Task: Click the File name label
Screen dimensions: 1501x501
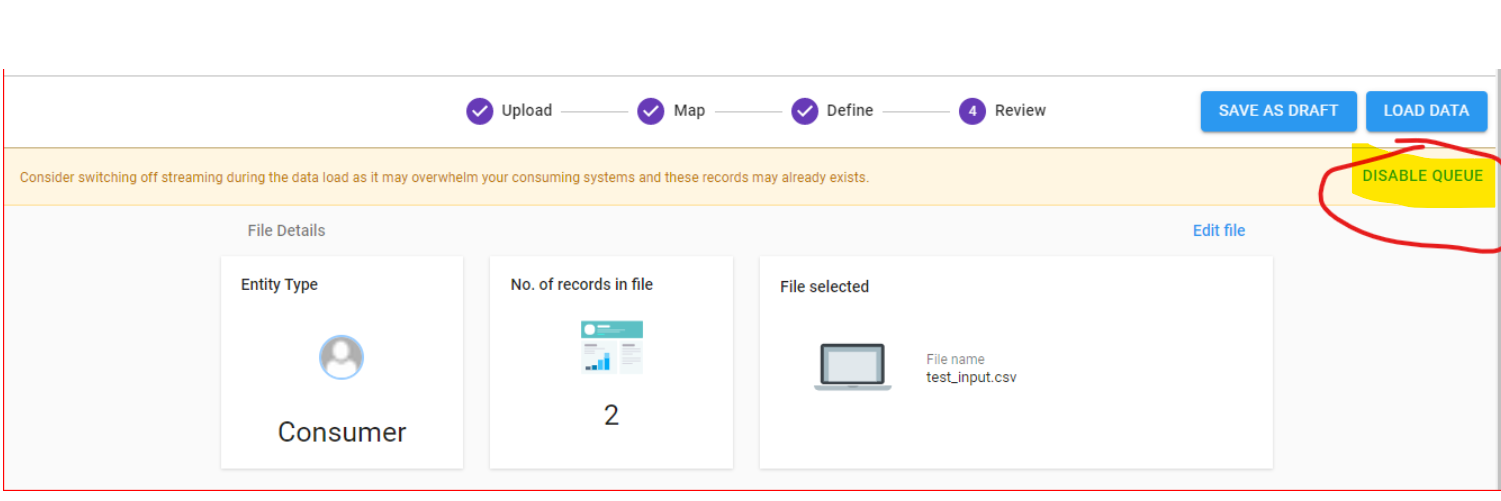Action: pyautogui.click(x=955, y=359)
